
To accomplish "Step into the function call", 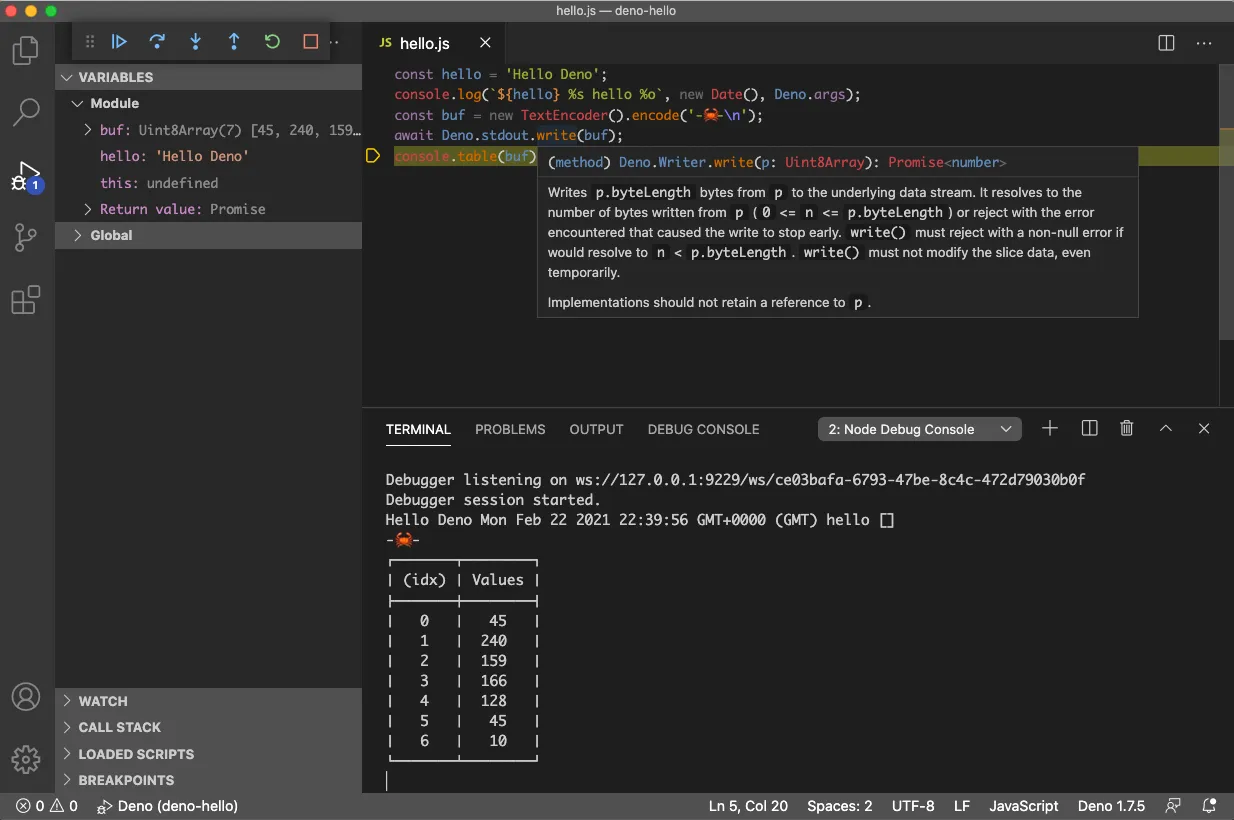I will (x=195, y=42).
